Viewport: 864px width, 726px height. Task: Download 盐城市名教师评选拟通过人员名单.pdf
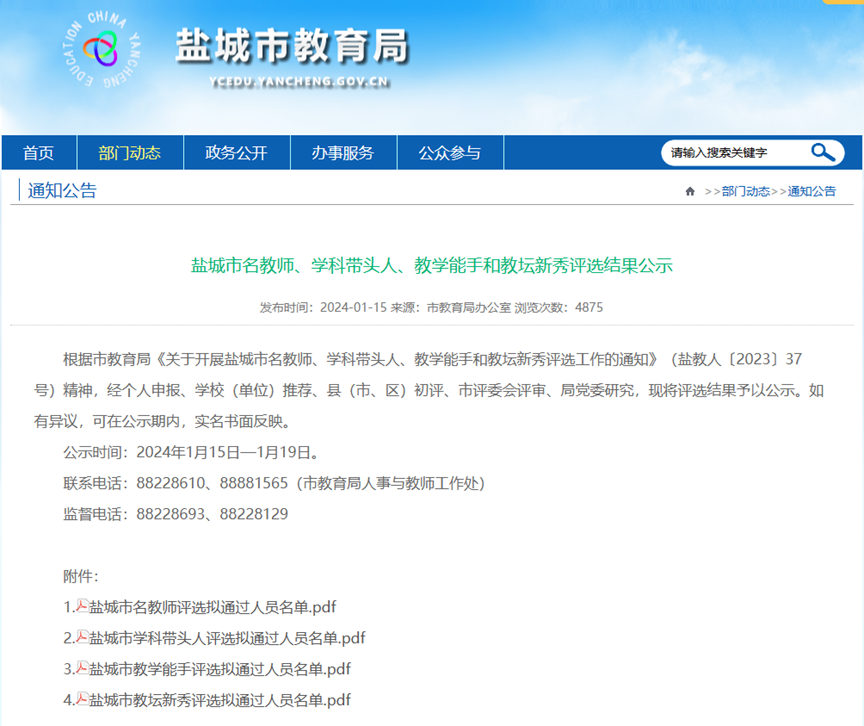click(212, 607)
